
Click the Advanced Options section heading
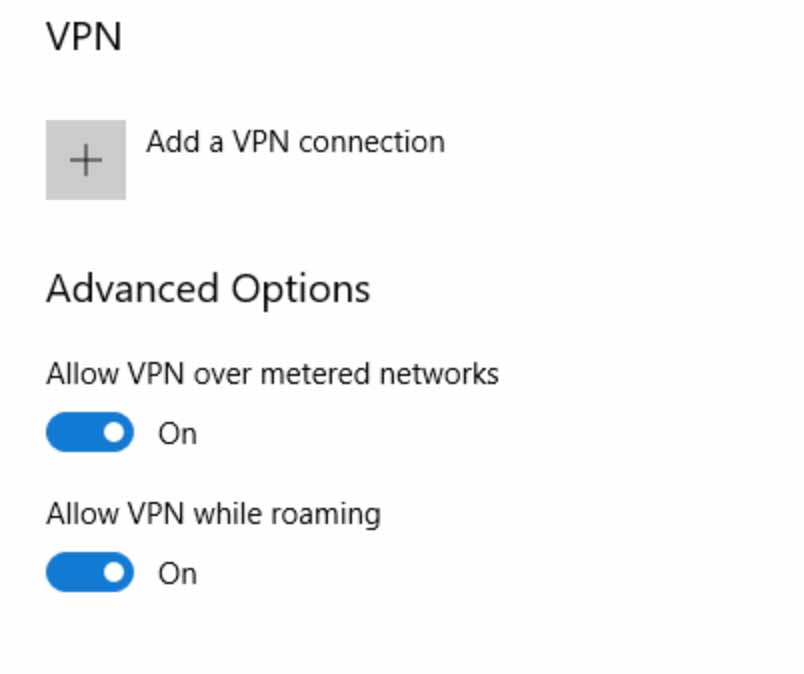pyautogui.click(x=208, y=289)
